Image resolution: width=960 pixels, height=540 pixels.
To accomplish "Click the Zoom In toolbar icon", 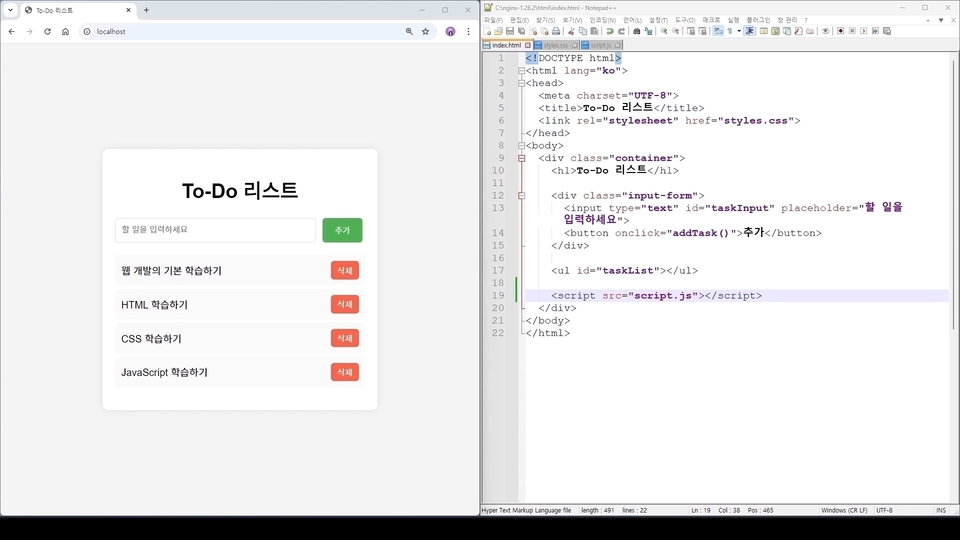I will [x=664, y=31].
